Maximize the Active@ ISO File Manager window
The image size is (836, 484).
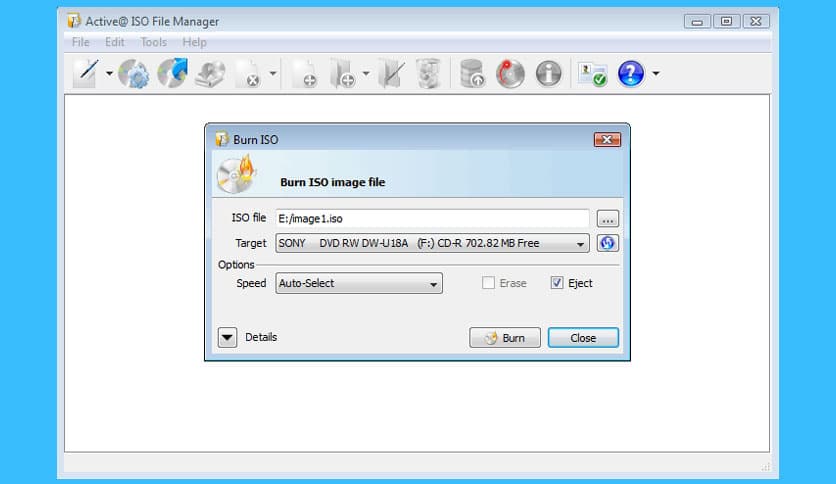(726, 21)
